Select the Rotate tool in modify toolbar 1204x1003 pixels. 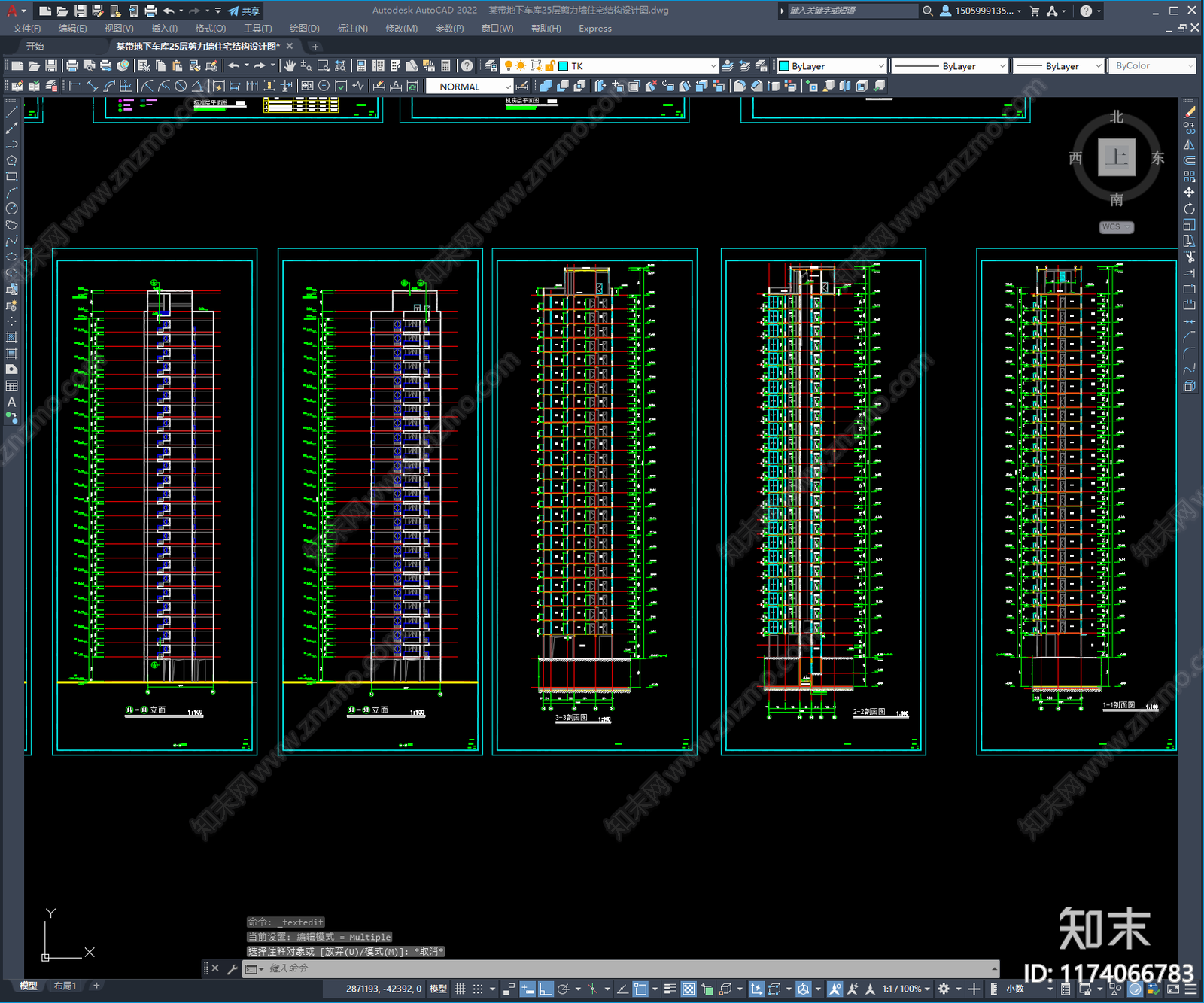[1189, 208]
